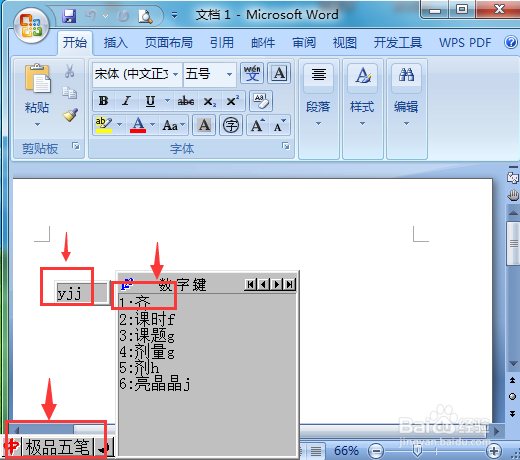Open font name dropdown
This screenshot has height=460, width=520.
pyautogui.click(x=175, y=74)
